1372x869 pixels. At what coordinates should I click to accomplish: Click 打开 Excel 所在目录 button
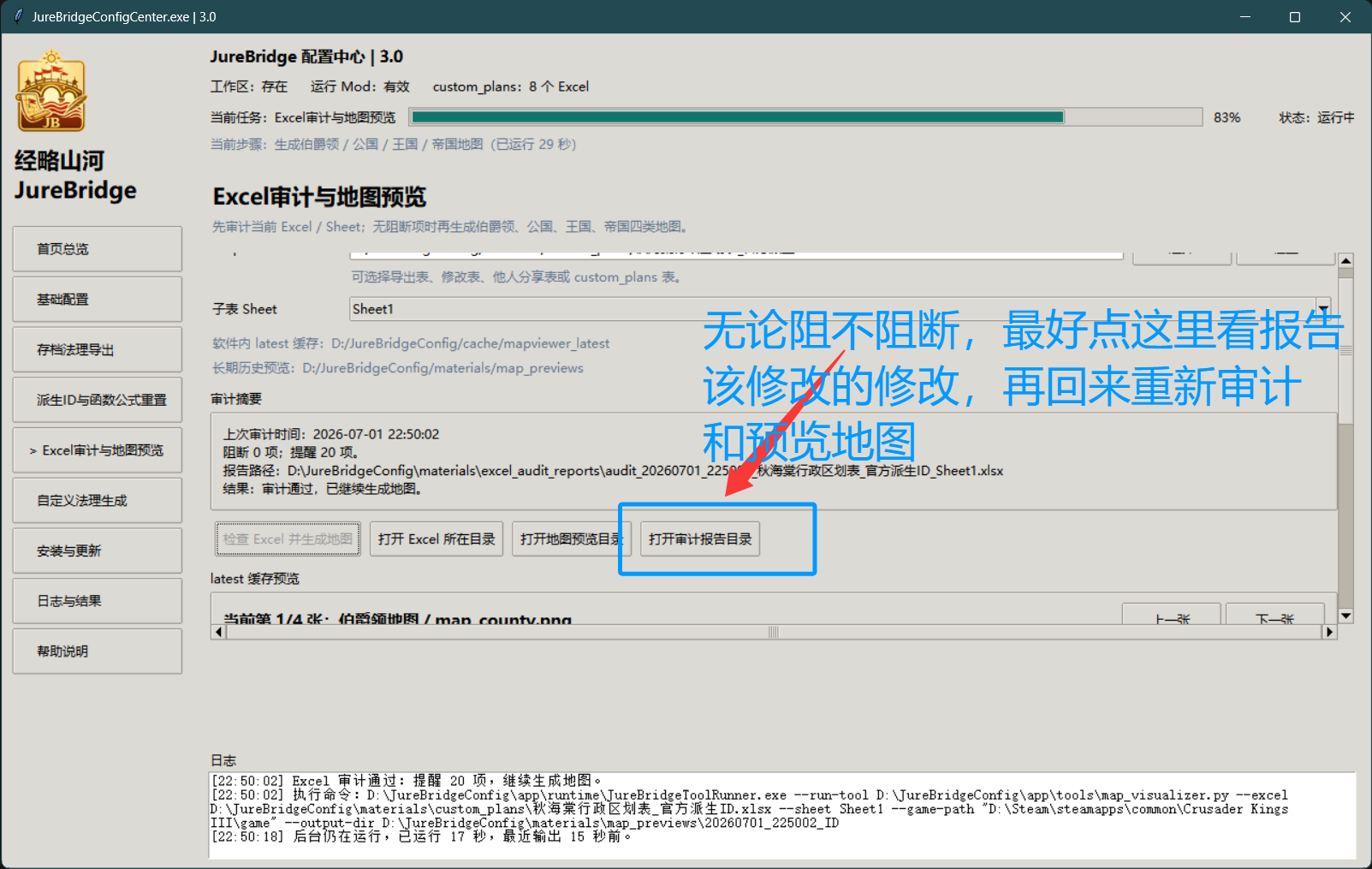[437, 539]
